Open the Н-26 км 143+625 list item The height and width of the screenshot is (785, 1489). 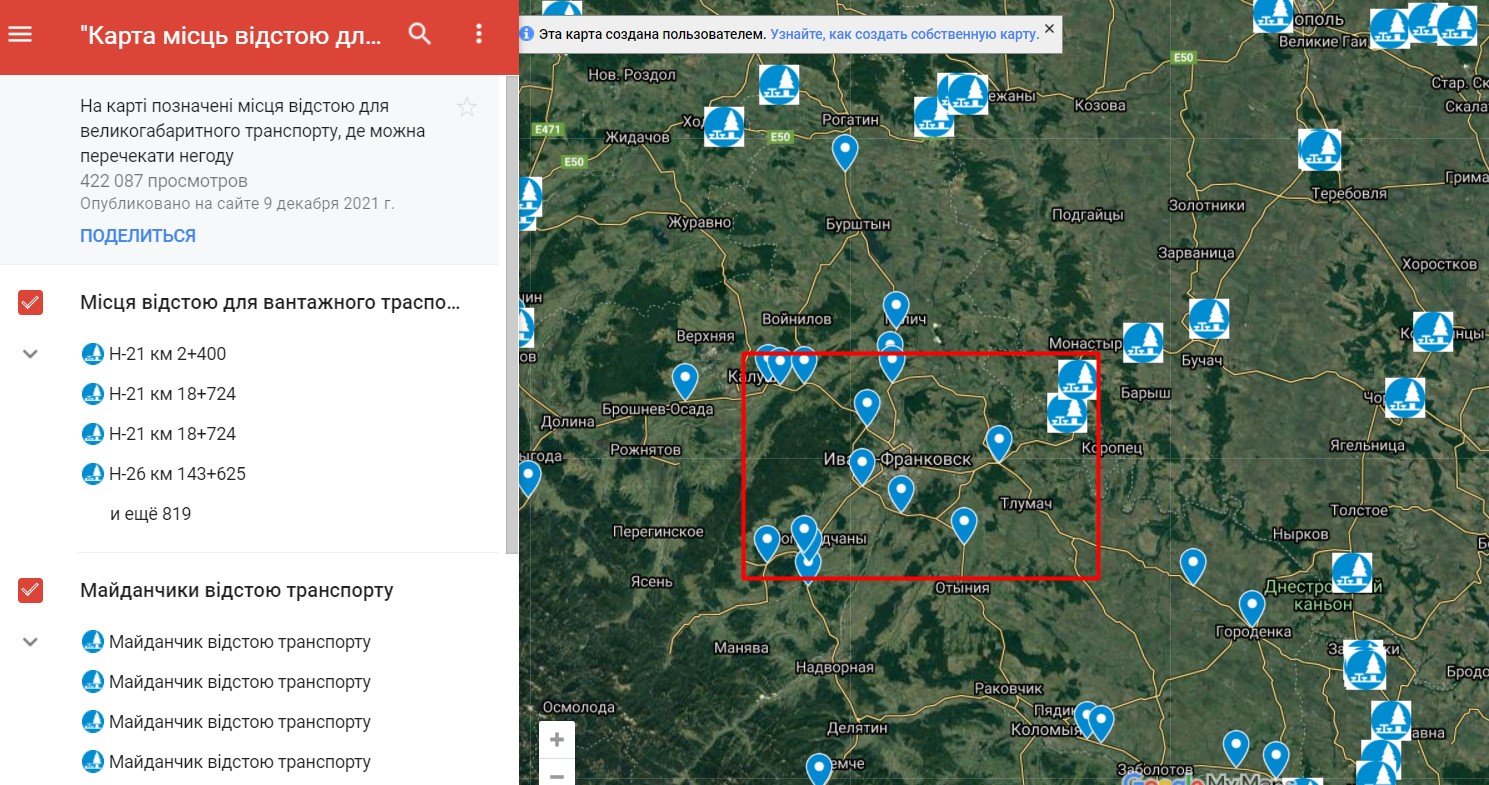click(177, 474)
